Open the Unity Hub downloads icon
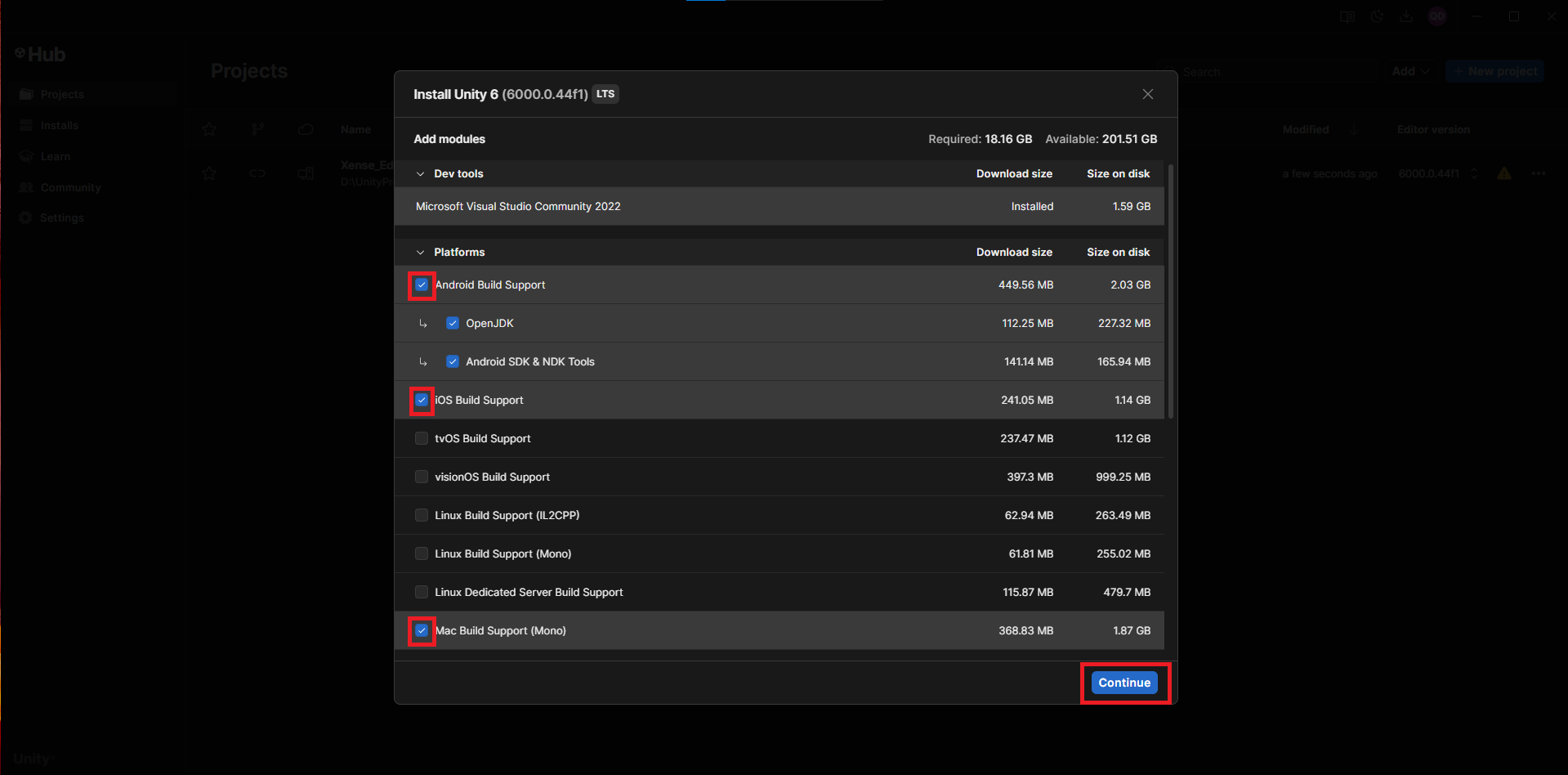The width and height of the screenshot is (1568, 775). click(x=1406, y=16)
